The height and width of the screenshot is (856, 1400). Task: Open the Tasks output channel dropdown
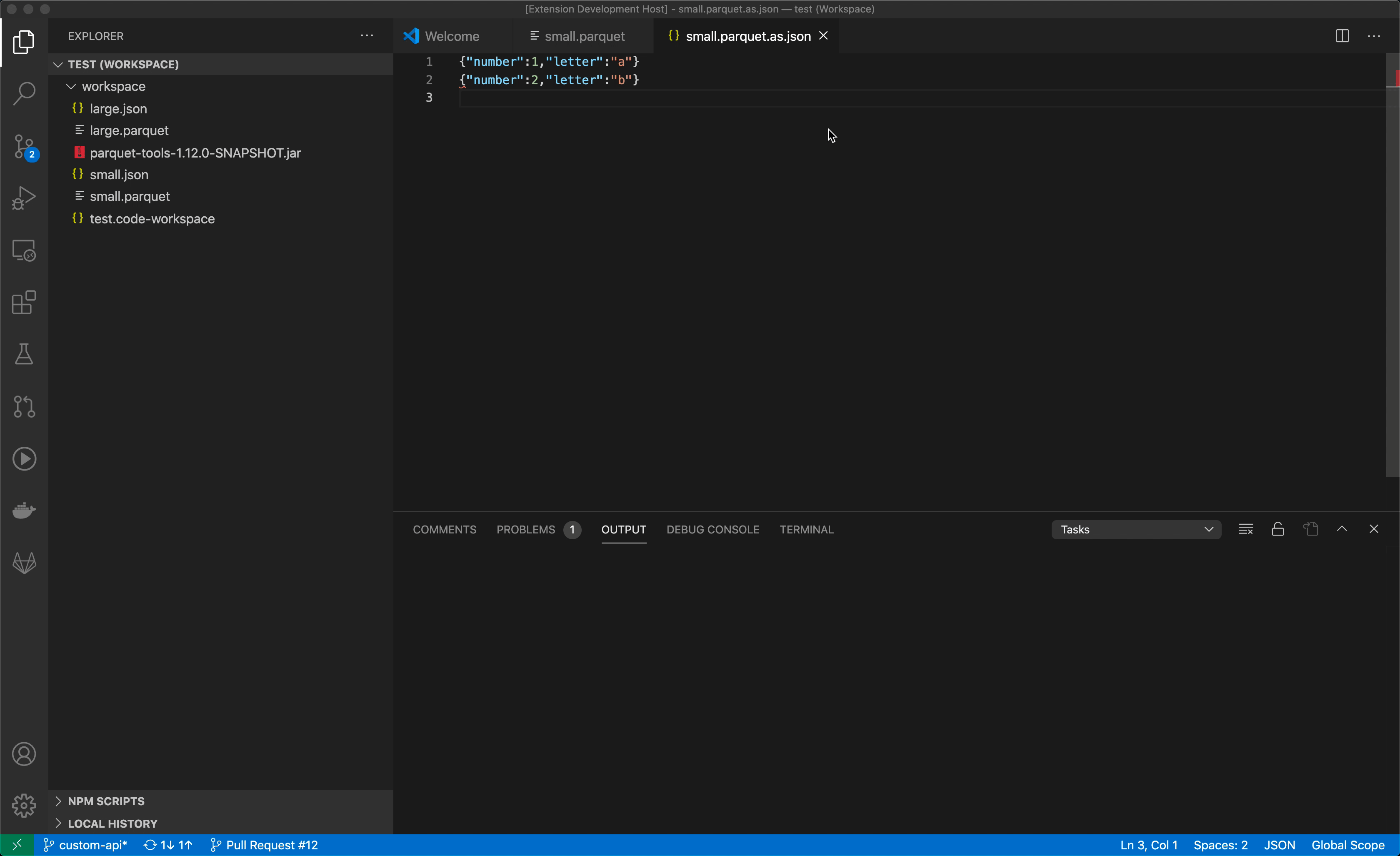[1136, 529]
